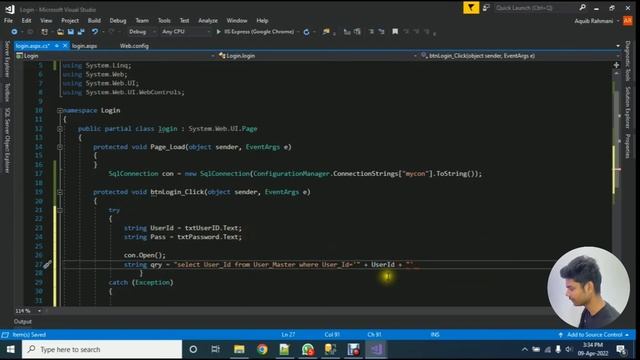The height and width of the screenshot is (360, 640).
Task: Open the Build menu
Action: [94, 20]
